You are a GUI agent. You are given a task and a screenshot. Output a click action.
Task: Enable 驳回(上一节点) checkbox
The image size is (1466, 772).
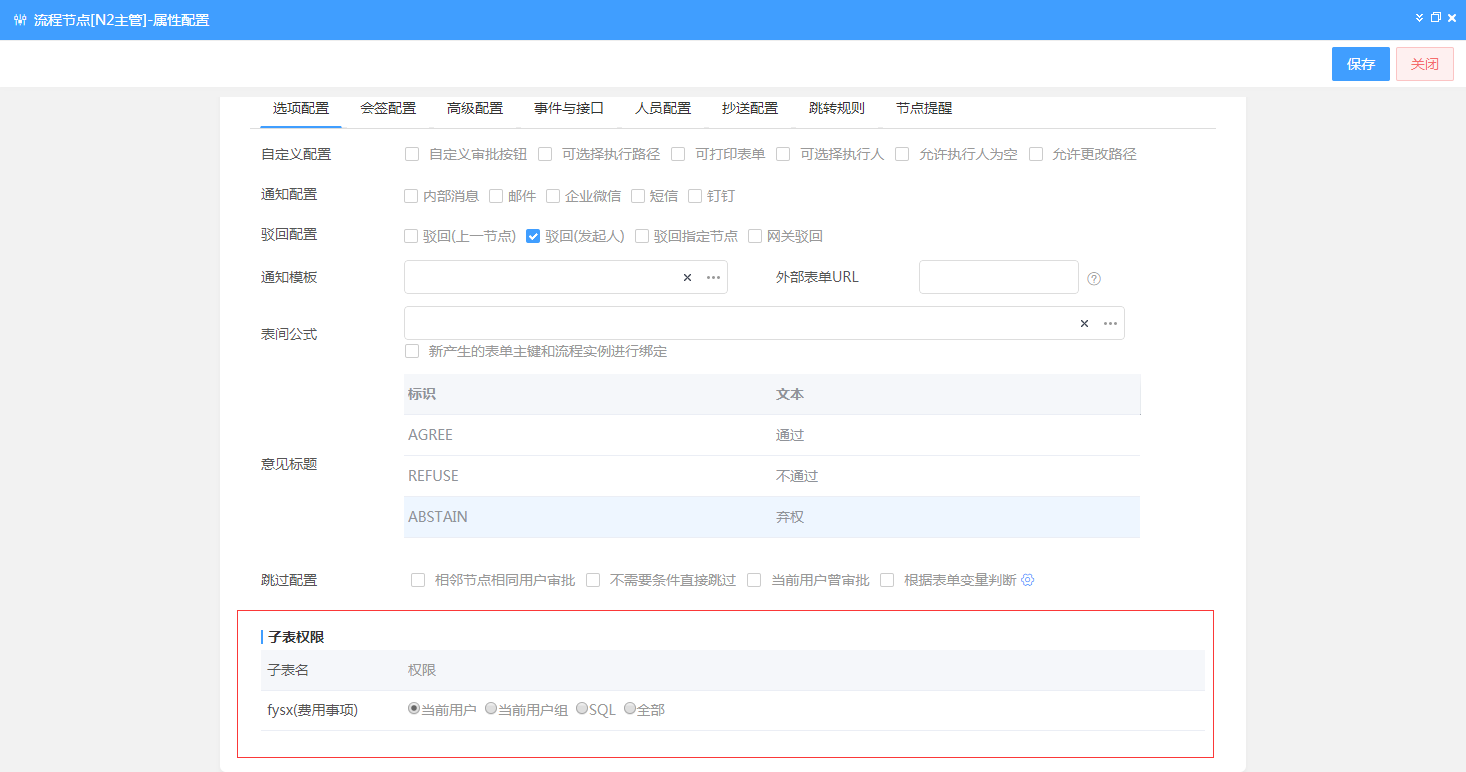click(411, 236)
